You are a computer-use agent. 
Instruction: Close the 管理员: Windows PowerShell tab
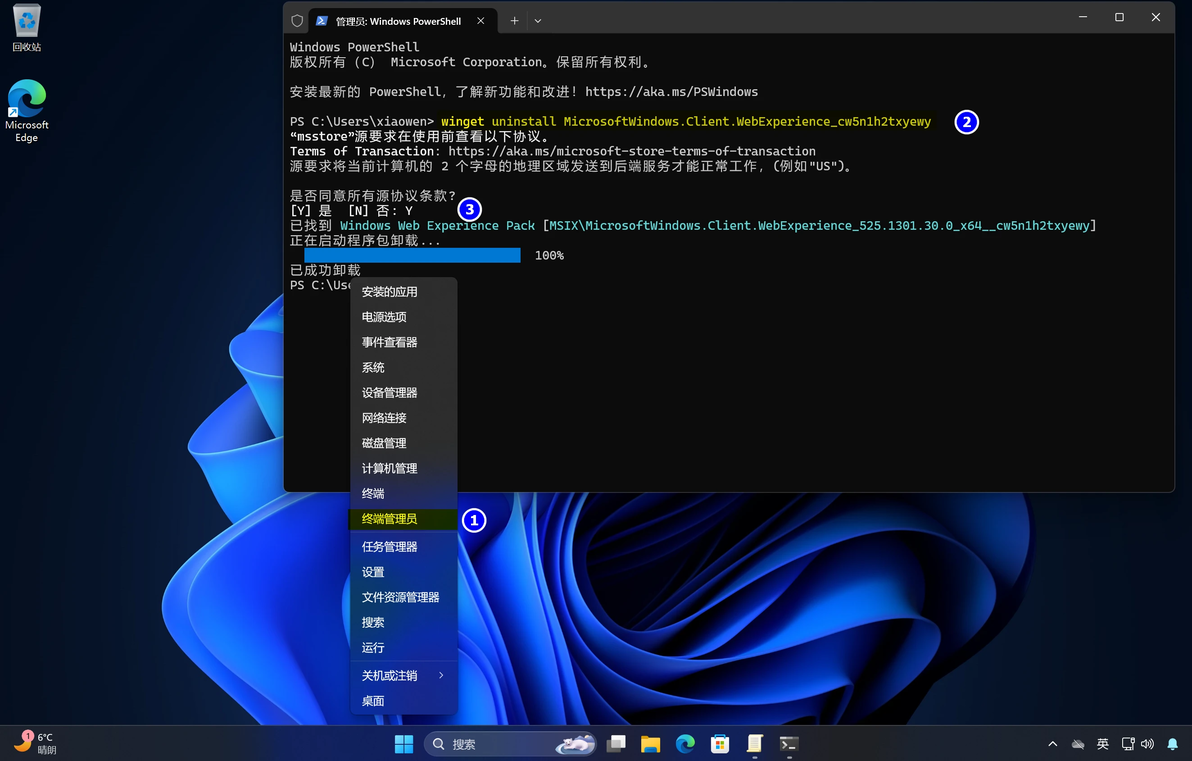(480, 21)
